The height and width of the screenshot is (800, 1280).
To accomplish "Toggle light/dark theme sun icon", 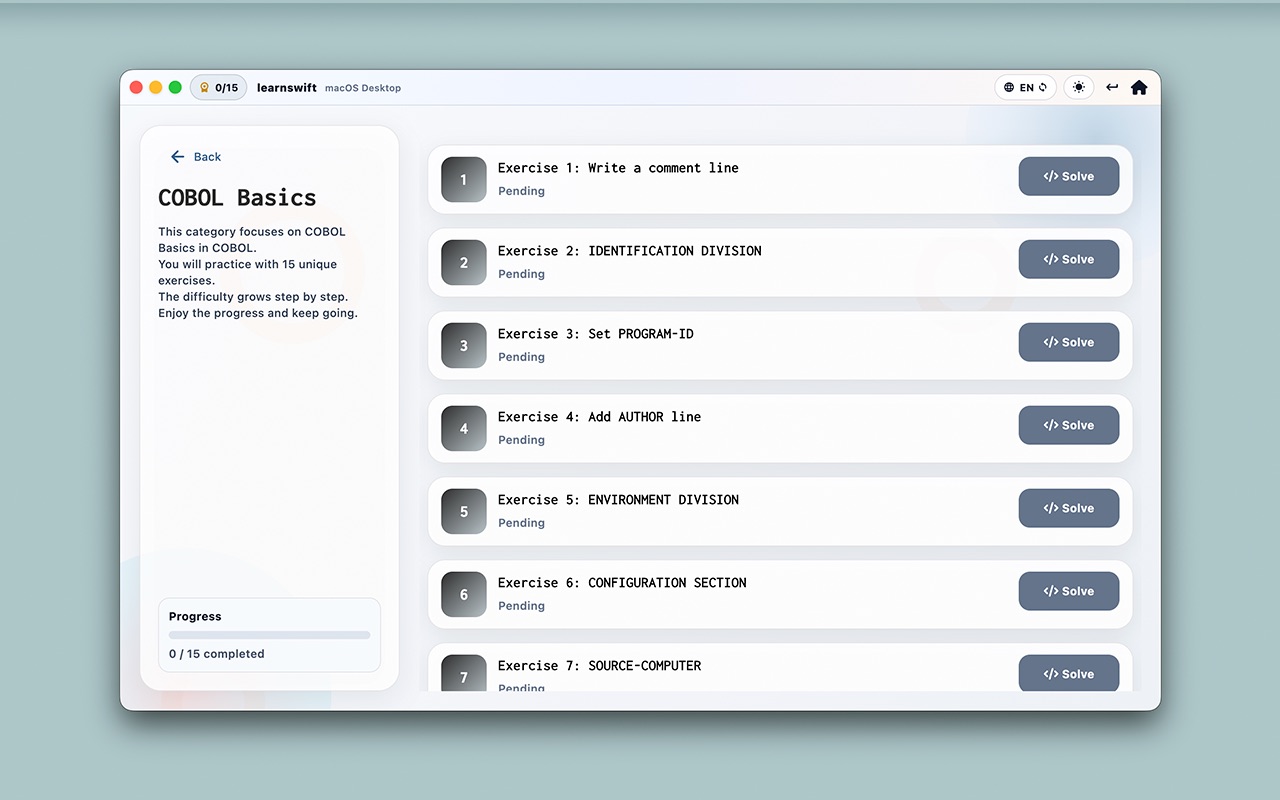I will 1078,87.
